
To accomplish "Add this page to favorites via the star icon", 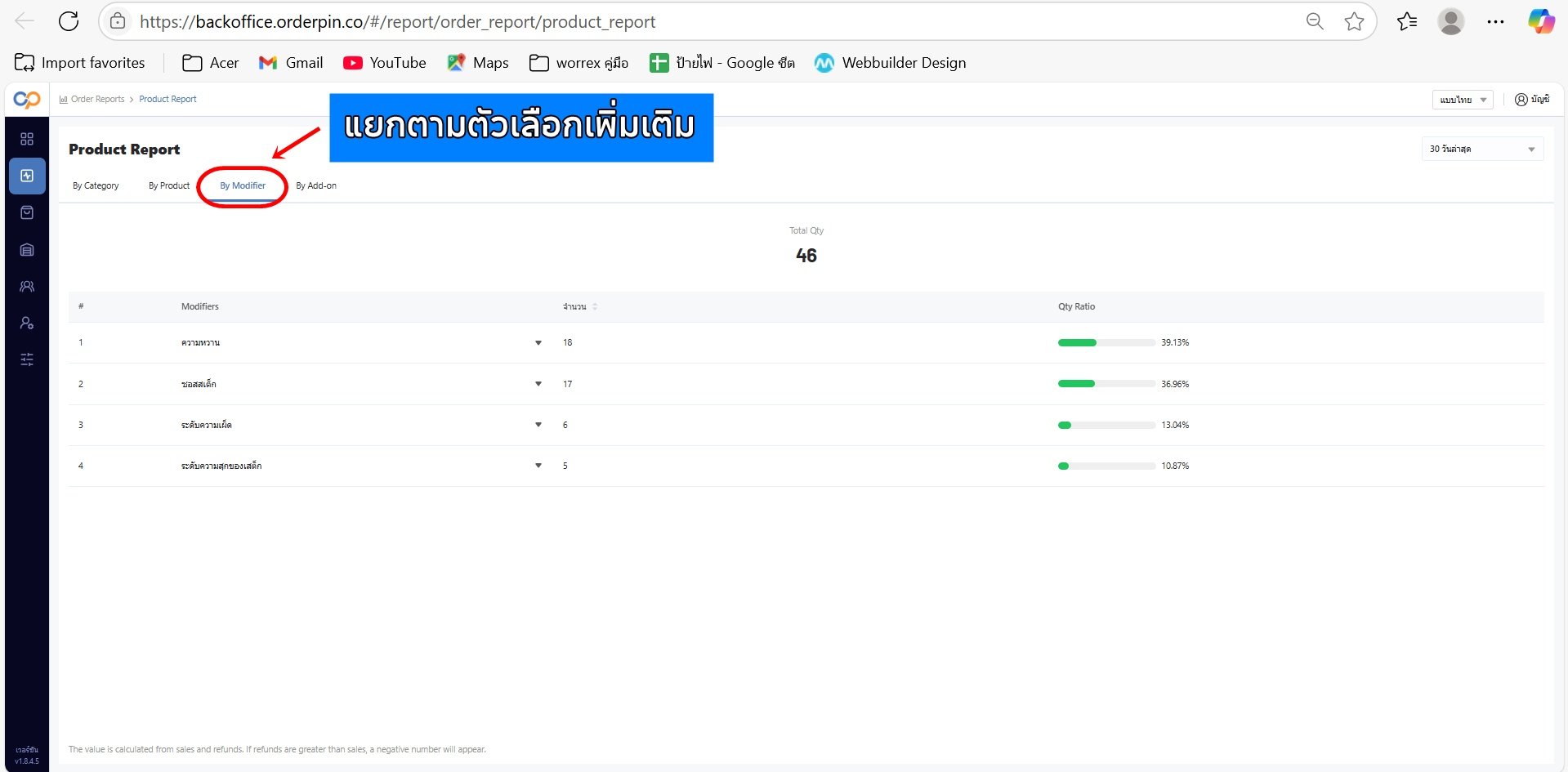I will 1354,21.
